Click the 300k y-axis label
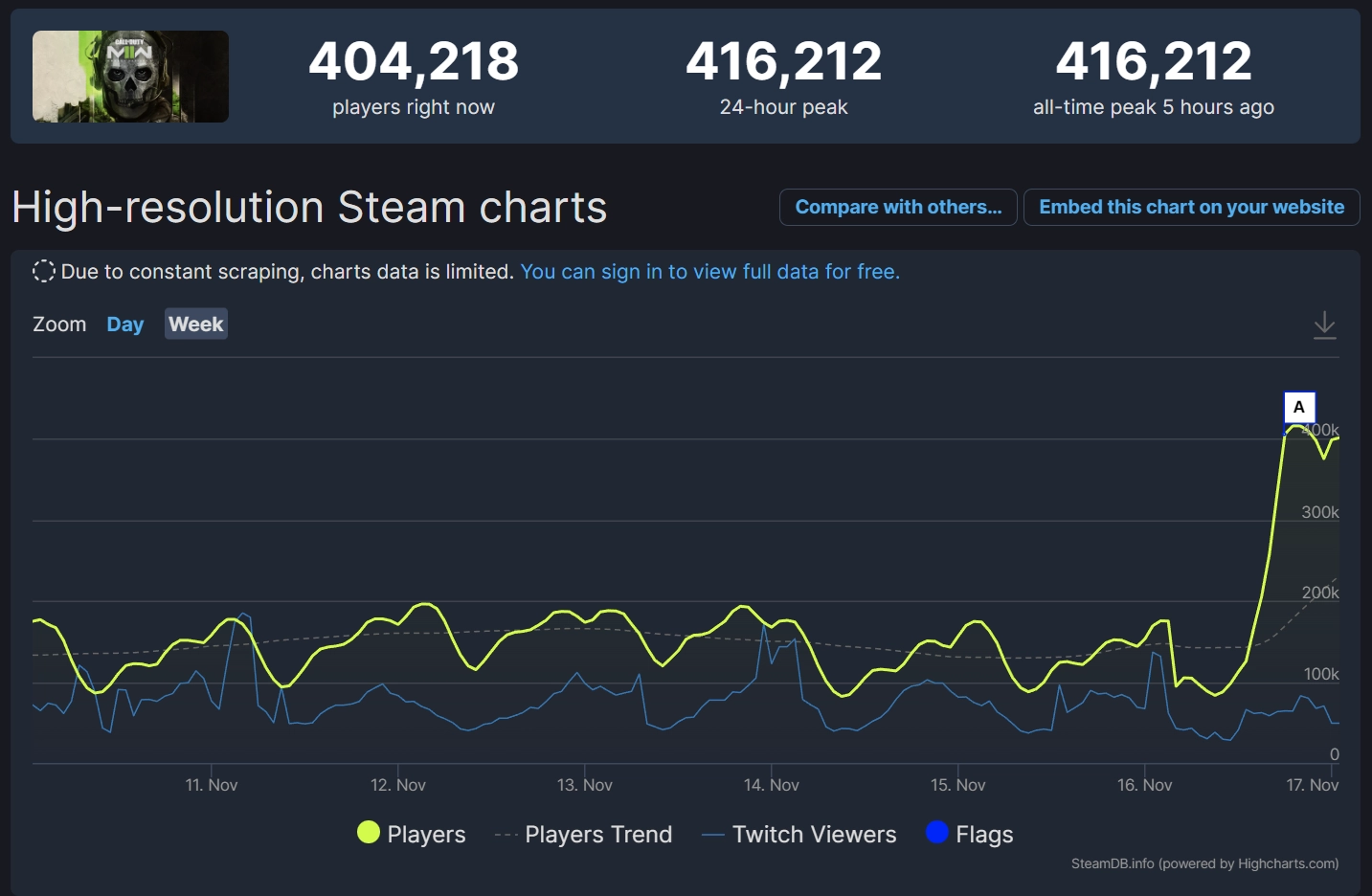Screen dimensions: 1372x896 coord(1320,512)
